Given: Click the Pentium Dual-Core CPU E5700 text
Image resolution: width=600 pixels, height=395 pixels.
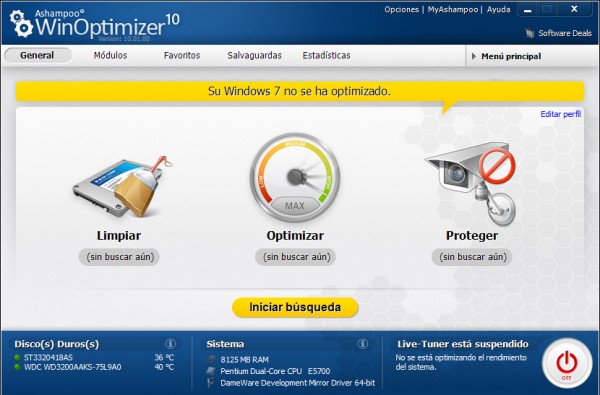Looking at the screenshot, I should (275, 371).
